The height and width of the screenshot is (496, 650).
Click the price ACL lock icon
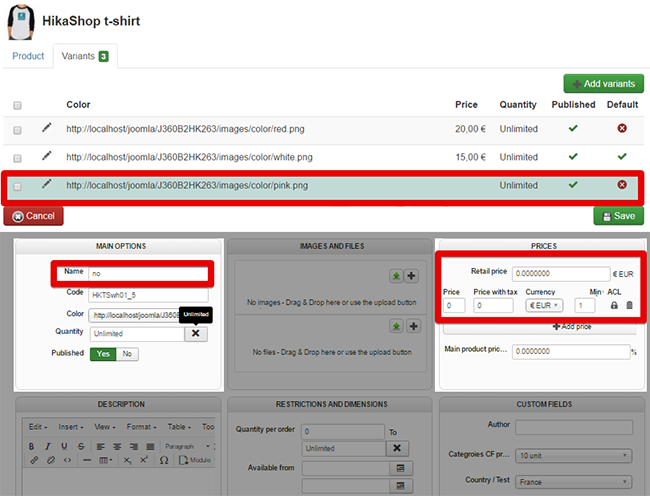tap(614, 305)
